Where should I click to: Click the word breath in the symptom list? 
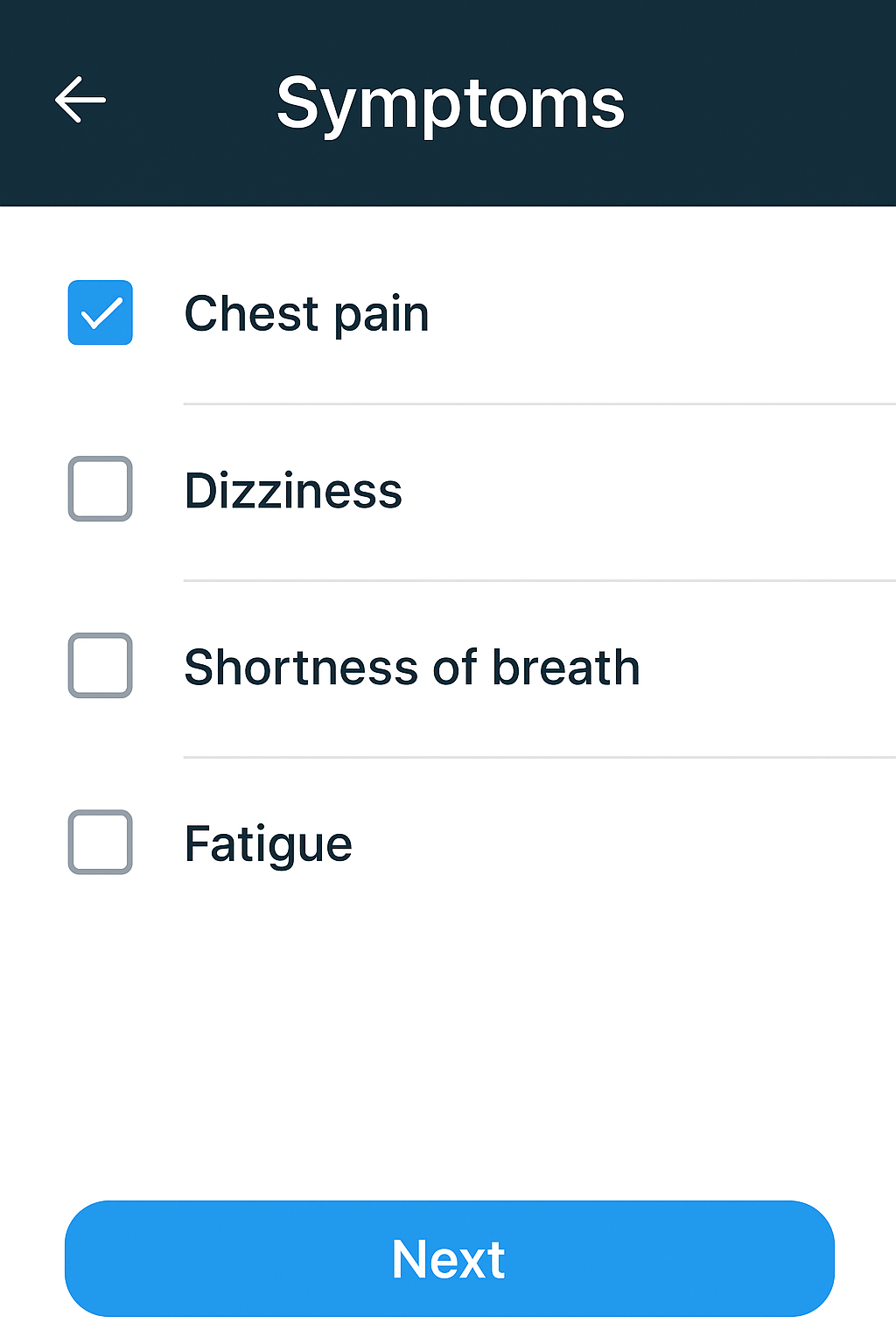pyautogui.click(x=566, y=668)
